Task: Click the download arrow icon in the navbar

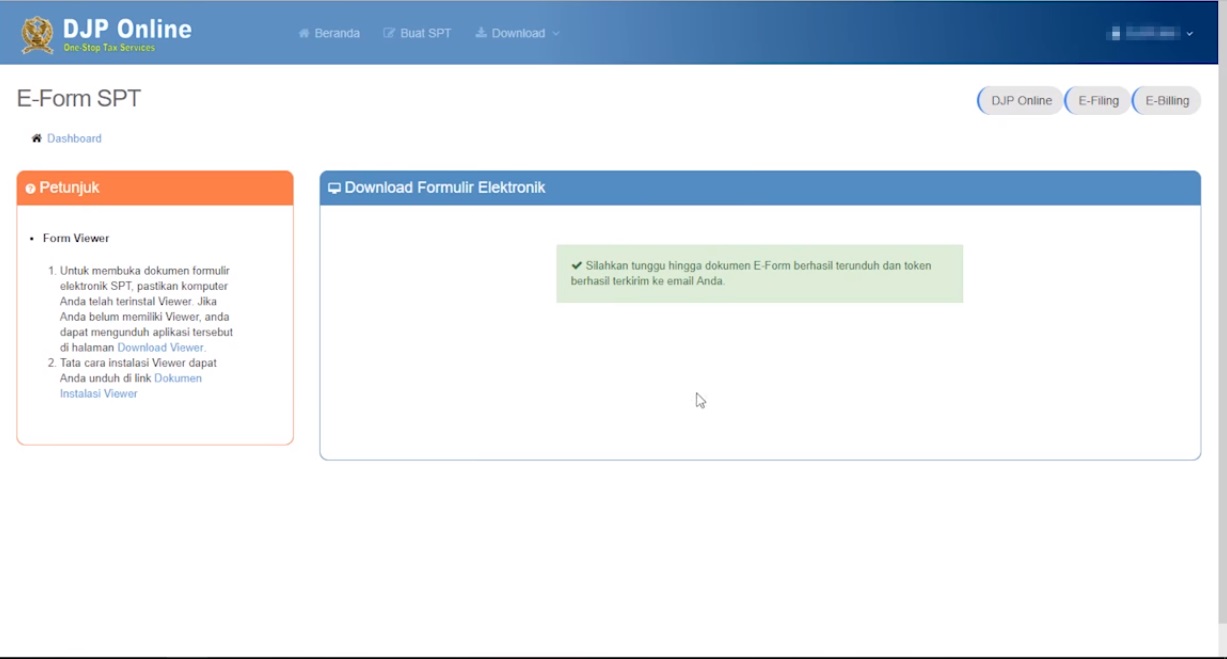Action: coord(481,32)
